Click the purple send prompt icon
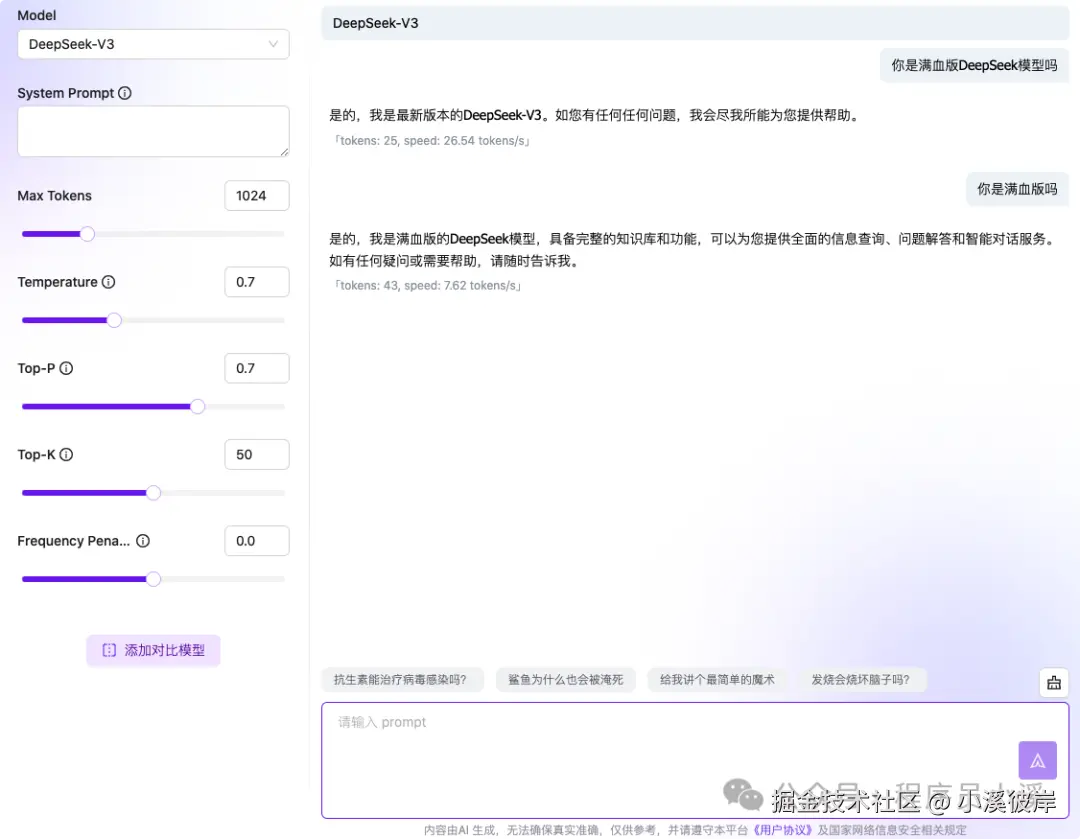Screen dimensions: 1080x839 coord(1037,760)
